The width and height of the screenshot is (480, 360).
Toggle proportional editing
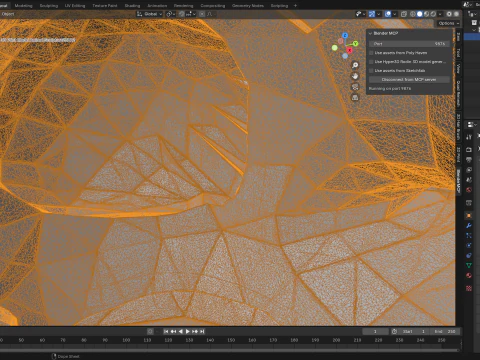pyautogui.click(x=202, y=14)
